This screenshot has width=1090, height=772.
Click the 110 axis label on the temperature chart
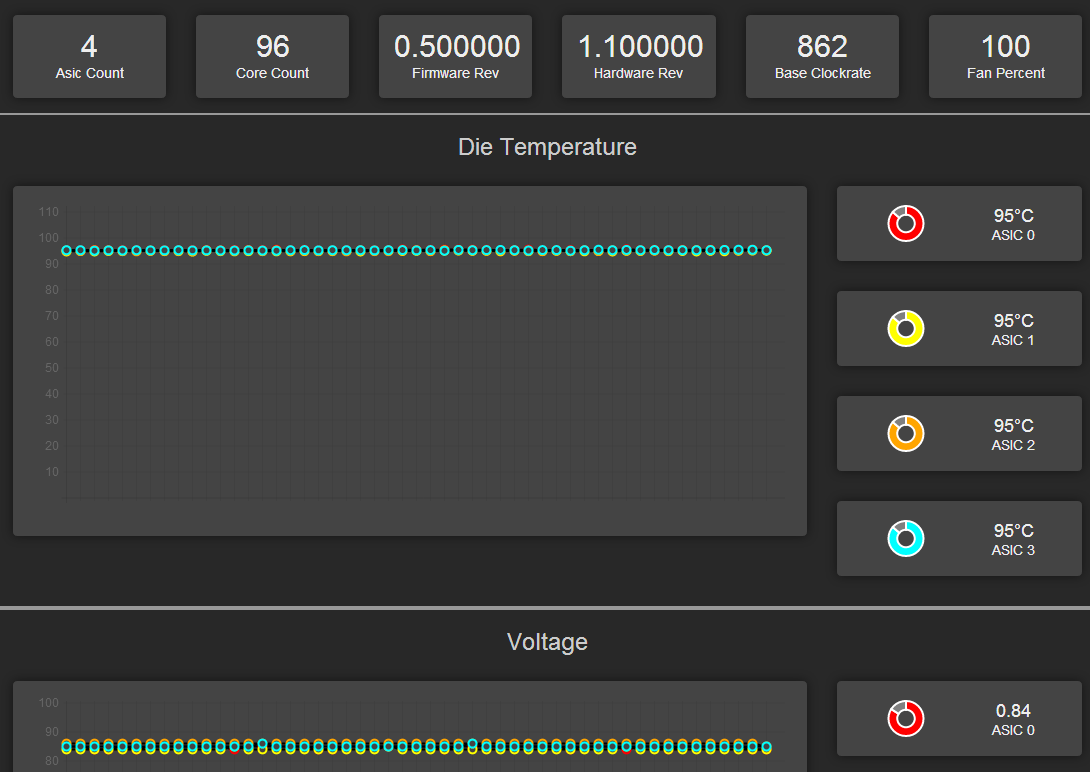pyautogui.click(x=49, y=212)
